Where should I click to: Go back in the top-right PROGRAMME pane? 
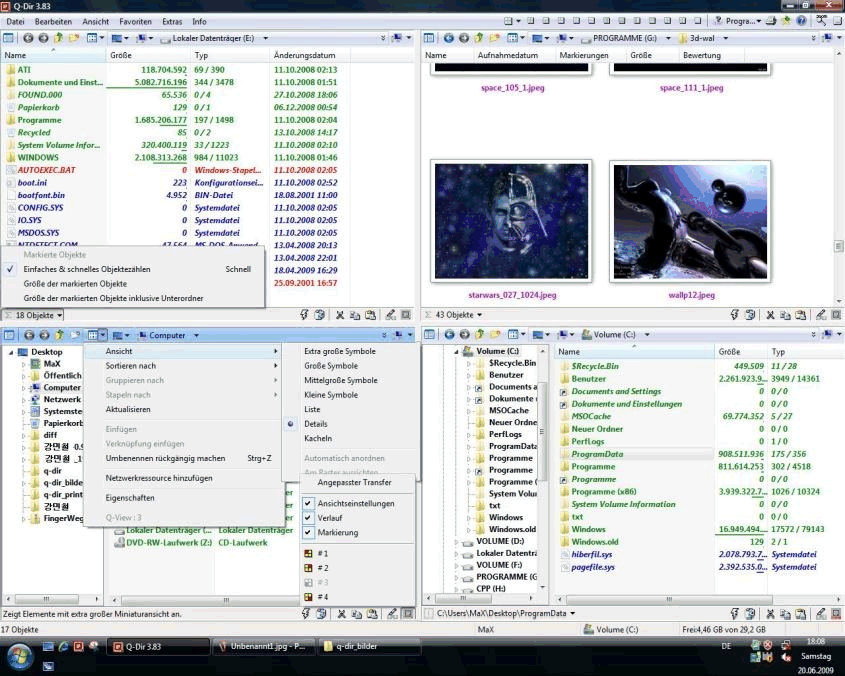tap(448, 38)
